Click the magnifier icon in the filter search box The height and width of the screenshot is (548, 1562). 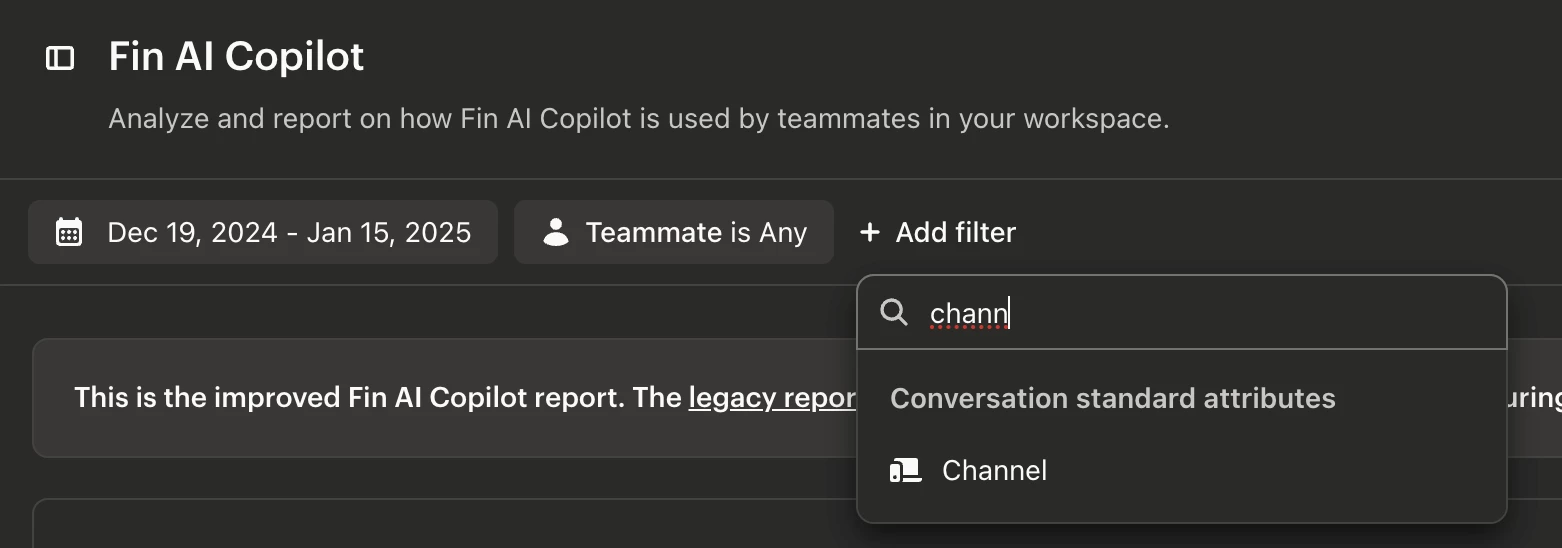893,313
